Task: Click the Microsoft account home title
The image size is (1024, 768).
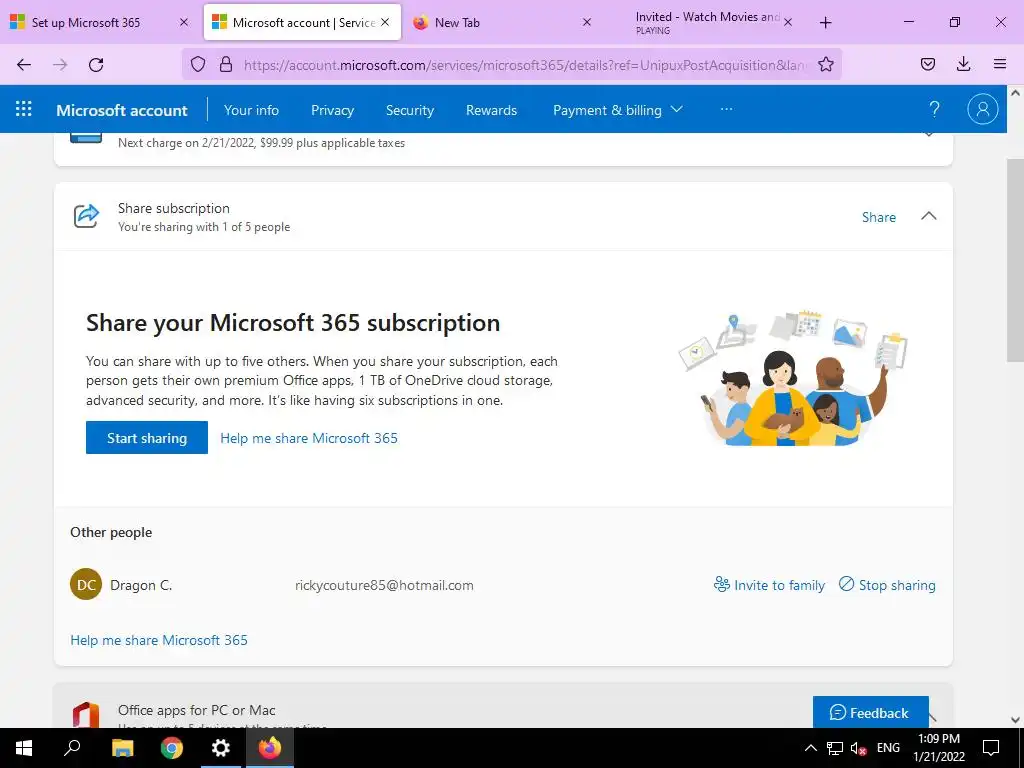Action: click(x=121, y=110)
